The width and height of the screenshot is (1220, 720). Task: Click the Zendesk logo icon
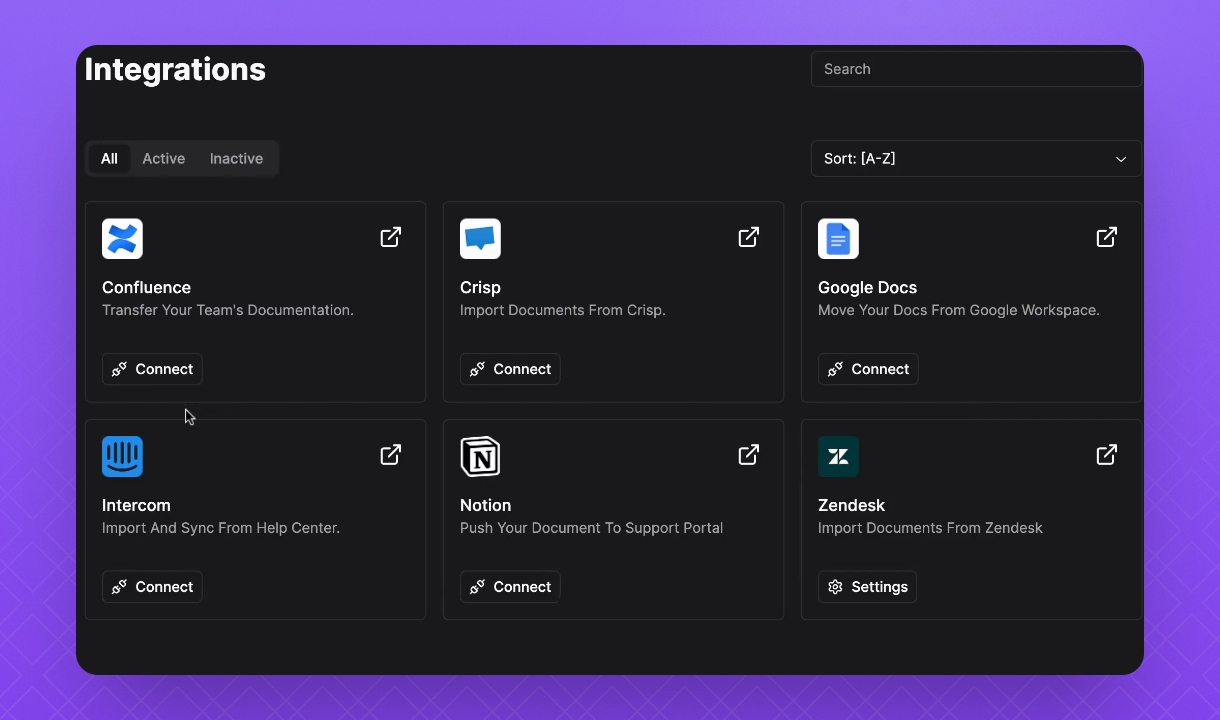click(838, 456)
